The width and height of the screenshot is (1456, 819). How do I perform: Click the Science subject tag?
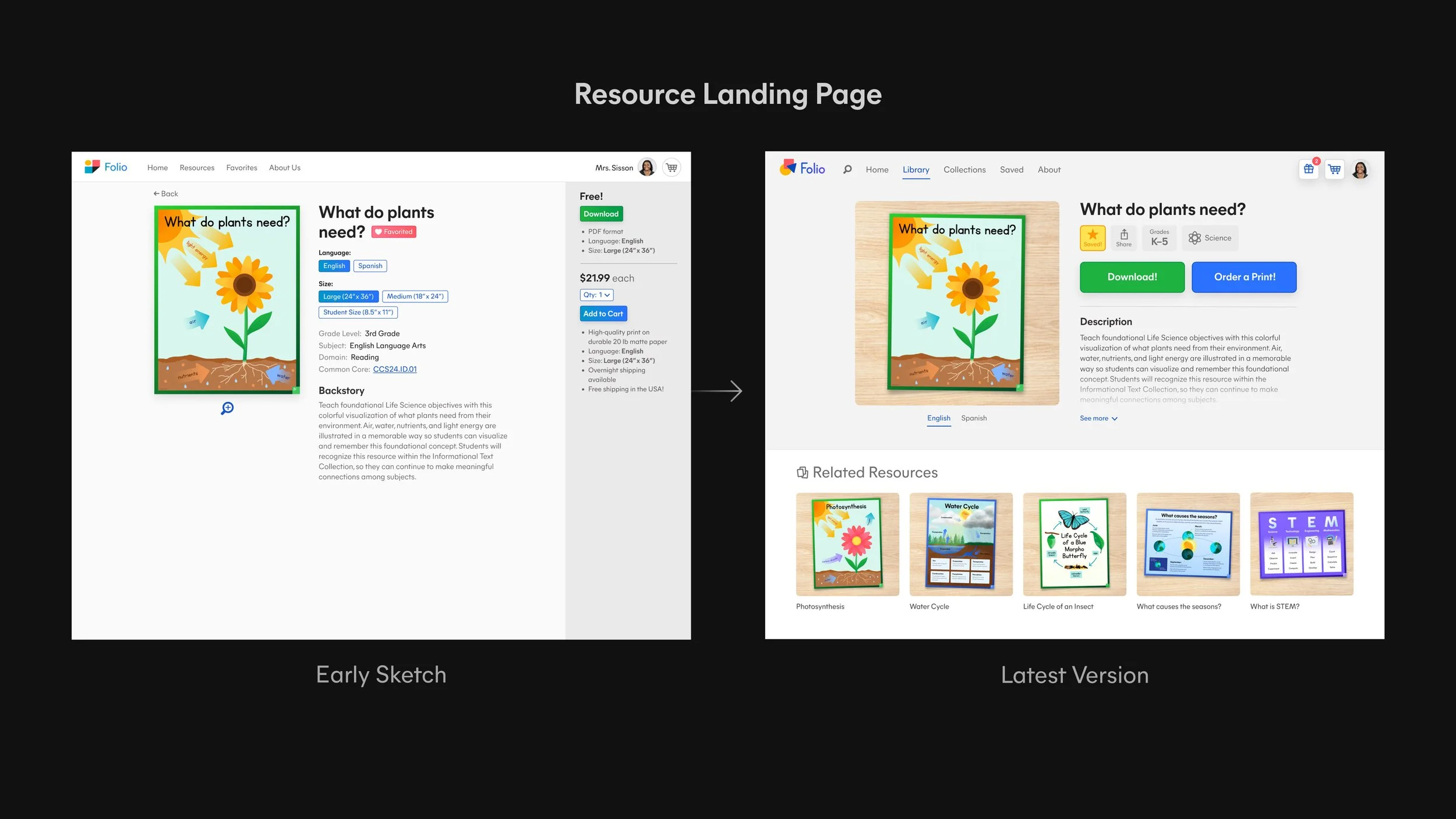click(1210, 238)
